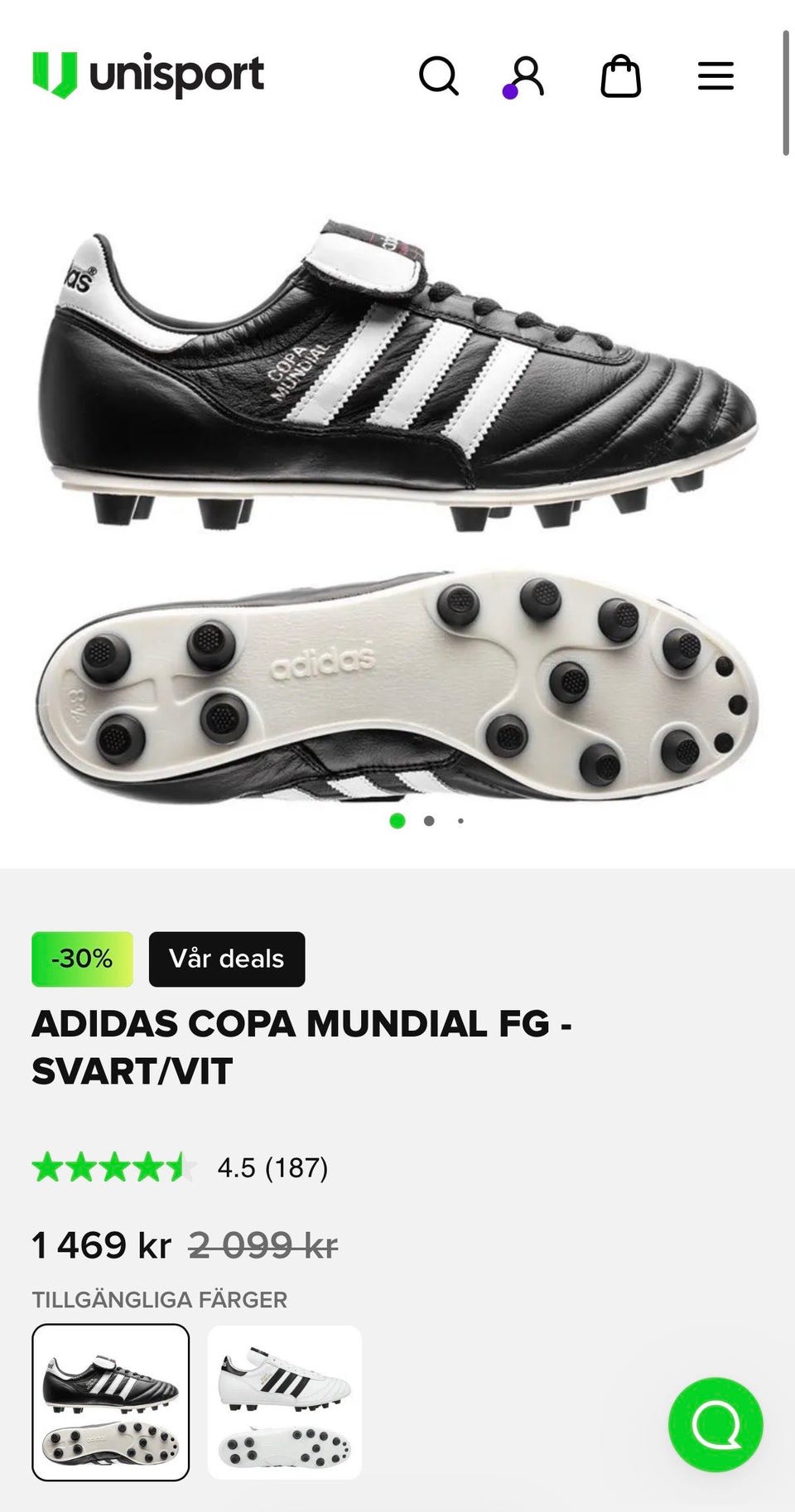Select the black/white color variant thumbnail
Viewport: 795px width, 1512px height.
coord(111,1402)
